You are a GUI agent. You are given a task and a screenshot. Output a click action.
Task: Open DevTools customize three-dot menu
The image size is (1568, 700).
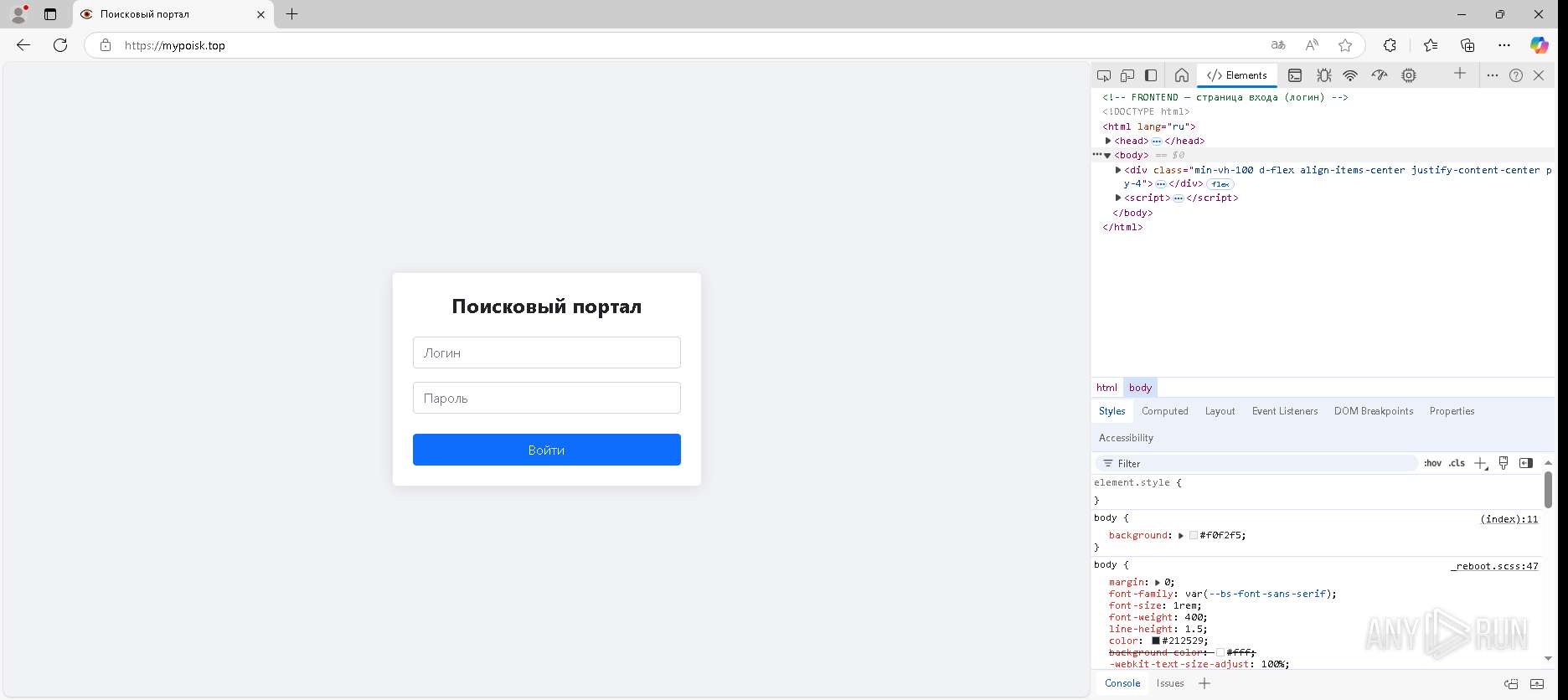(x=1493, y=75)
